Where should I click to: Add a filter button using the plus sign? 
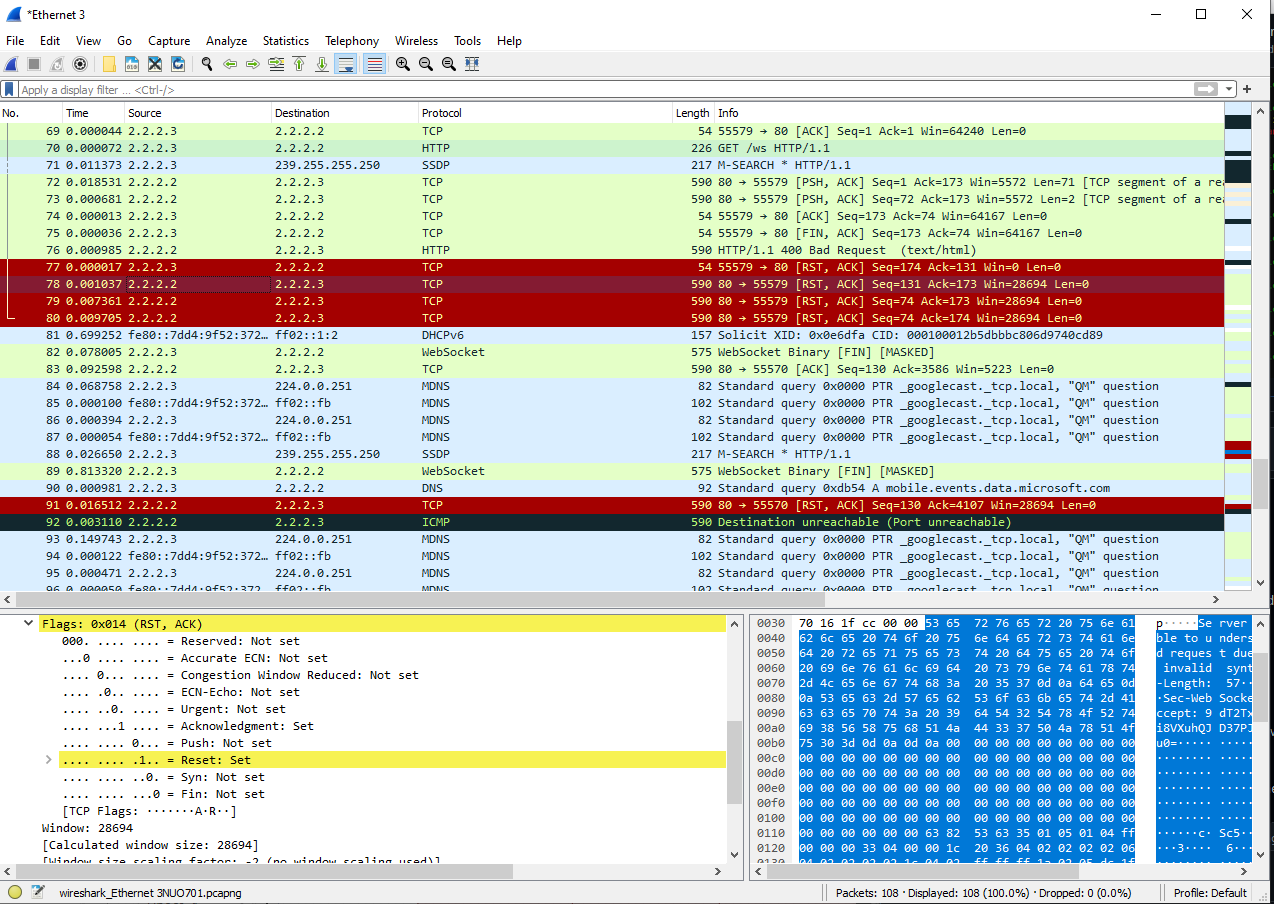[x=1247, y=88]
